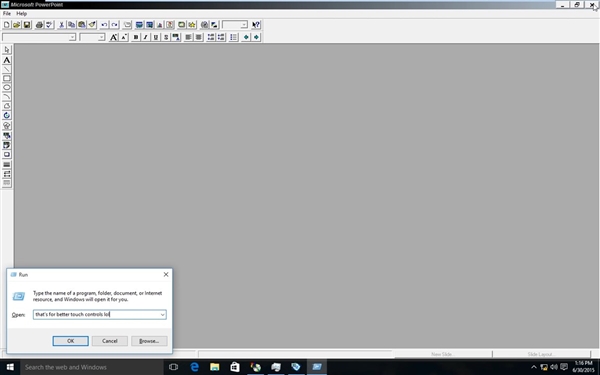The width and height of the screenshot is (600, 375).
Task: Select the Free Rotate tool
Action: click(x=7, y=115)
